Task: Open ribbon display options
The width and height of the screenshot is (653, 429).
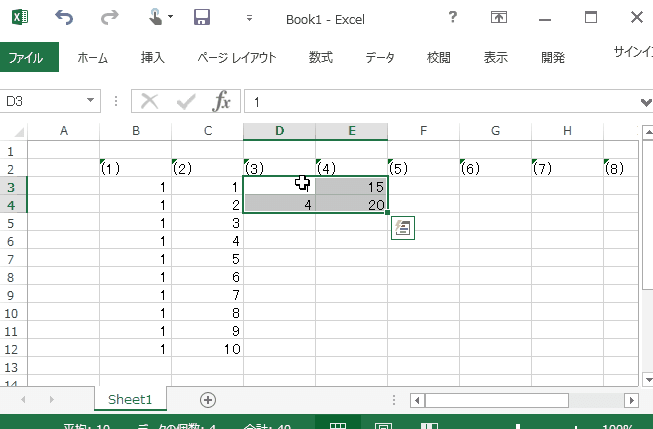Action: (498, 17)
